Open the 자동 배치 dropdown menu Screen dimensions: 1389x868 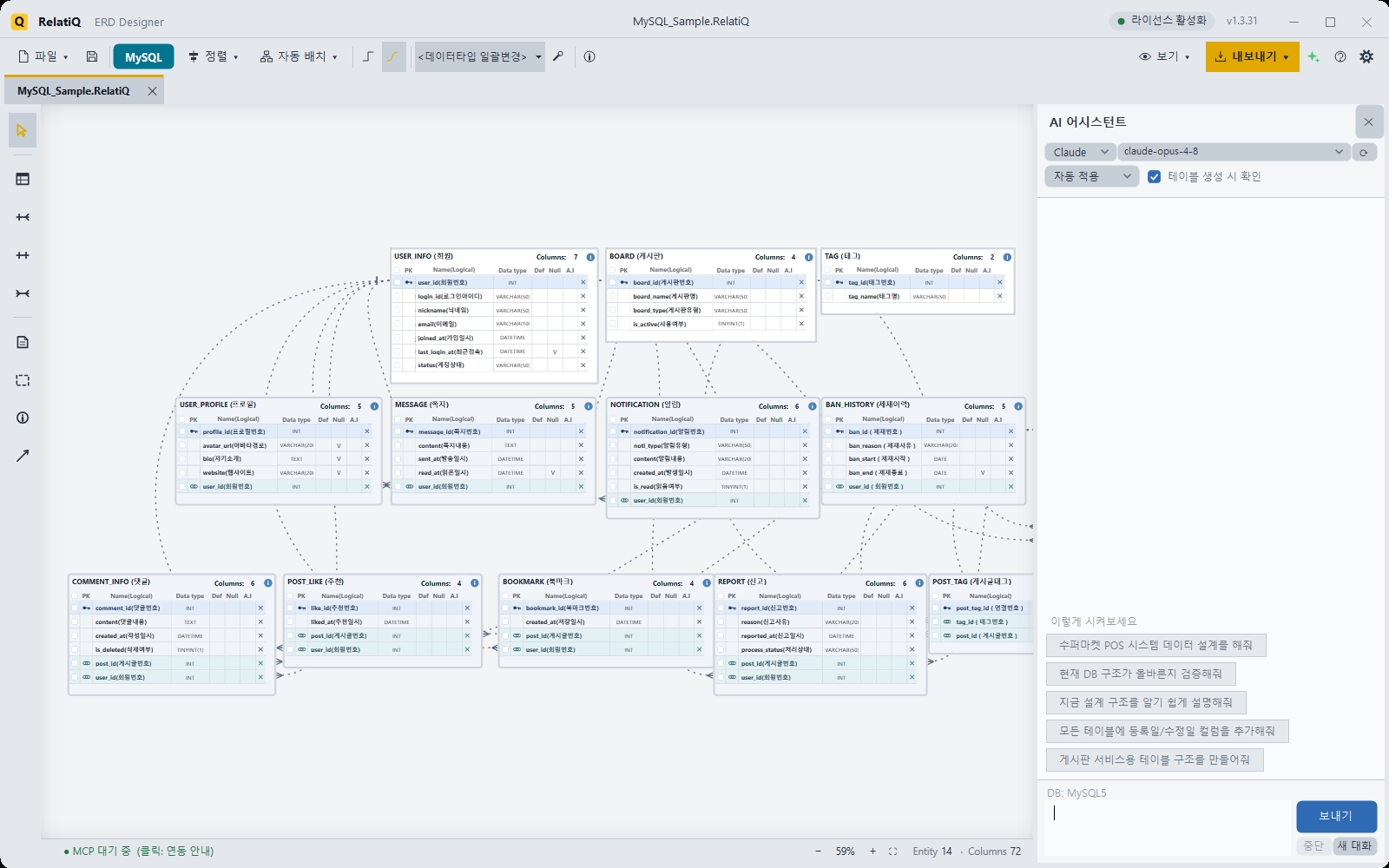[299, 56]
